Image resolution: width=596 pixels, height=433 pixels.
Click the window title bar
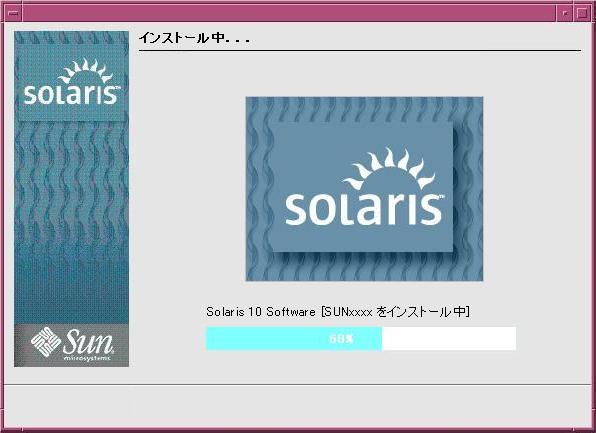[289, 13]
